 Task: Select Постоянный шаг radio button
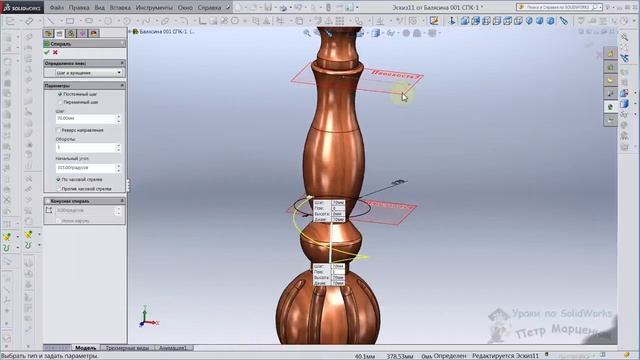click(60, 94)
